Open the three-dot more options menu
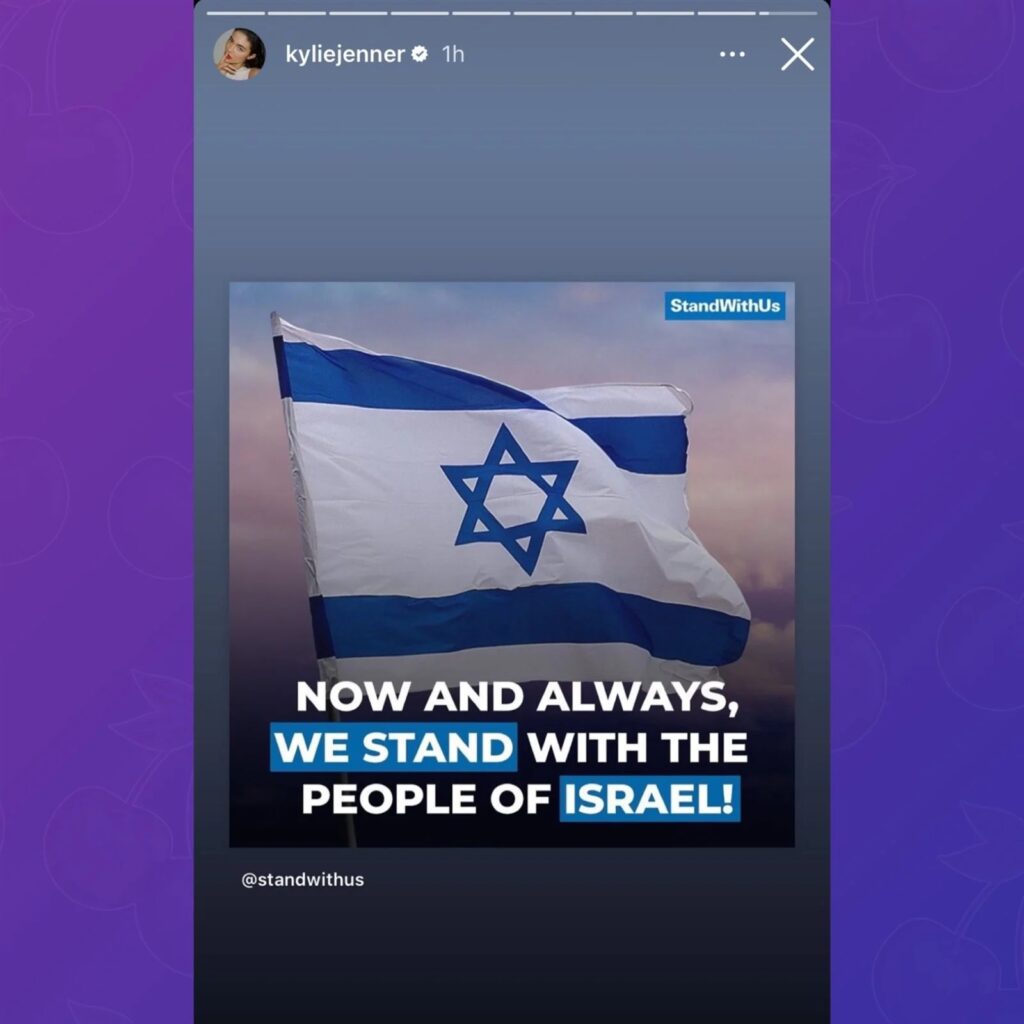The height and width of the screenshot is (1024, 1024). click(x=731, y=54)
